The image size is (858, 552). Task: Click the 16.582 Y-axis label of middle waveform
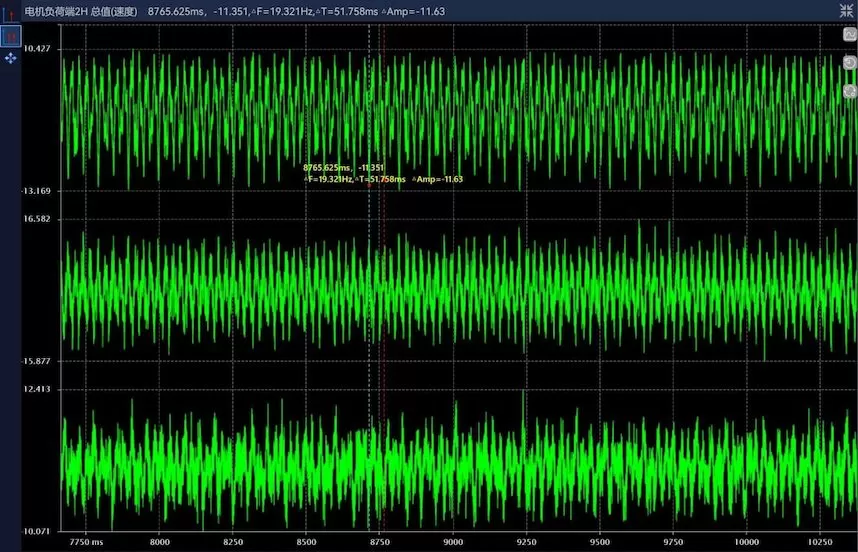pyautogui.click(x=36, y=218)
